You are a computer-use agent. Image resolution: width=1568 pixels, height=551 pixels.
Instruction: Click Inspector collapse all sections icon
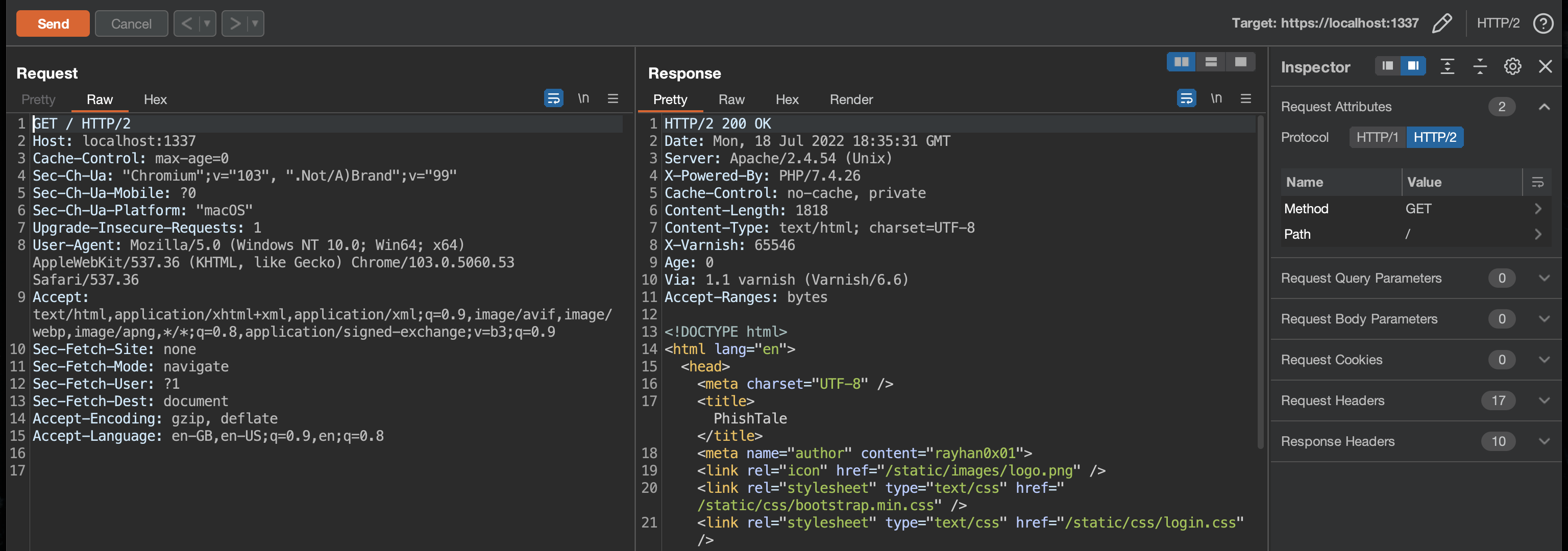point(1480,66)
